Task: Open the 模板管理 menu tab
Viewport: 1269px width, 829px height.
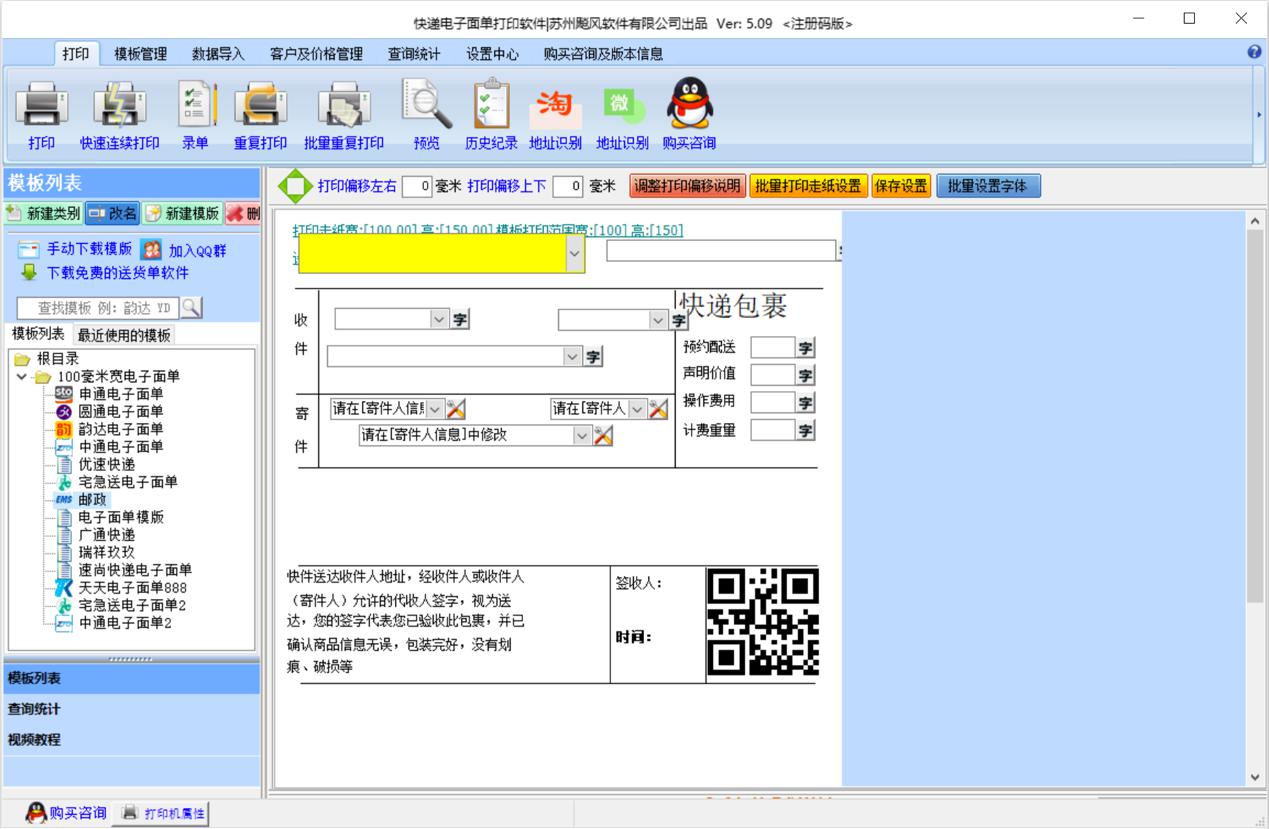Action: 140,54
